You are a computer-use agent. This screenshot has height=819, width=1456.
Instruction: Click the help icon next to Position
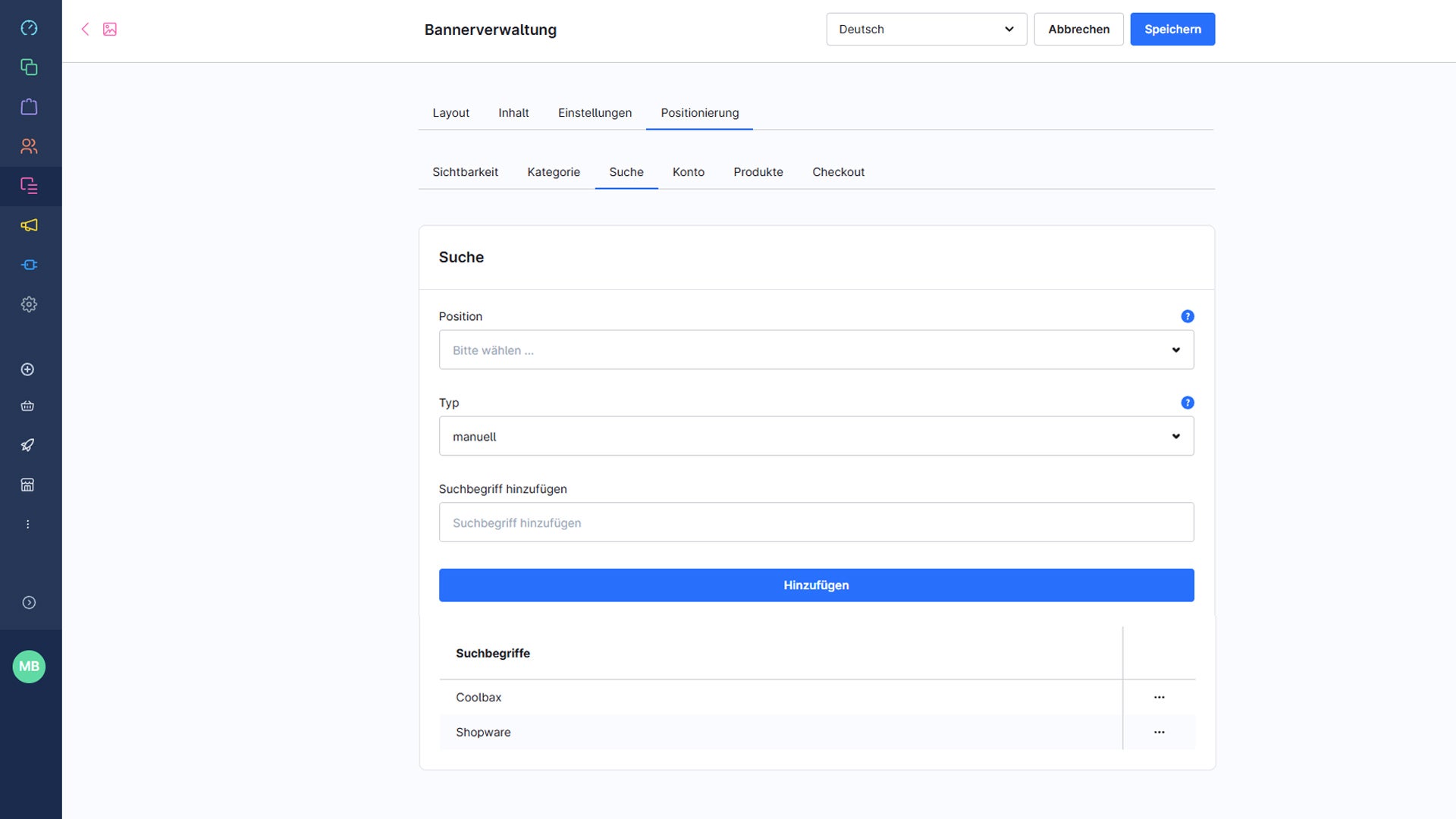point(1187,316)
